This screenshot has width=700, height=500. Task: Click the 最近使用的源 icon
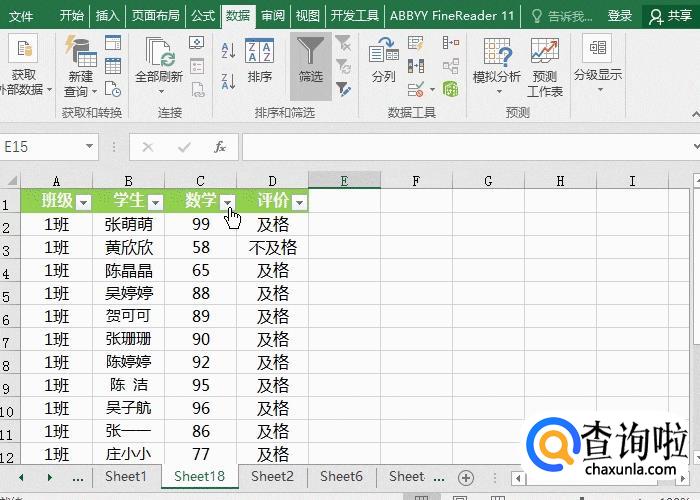click(x=113, y=89)
